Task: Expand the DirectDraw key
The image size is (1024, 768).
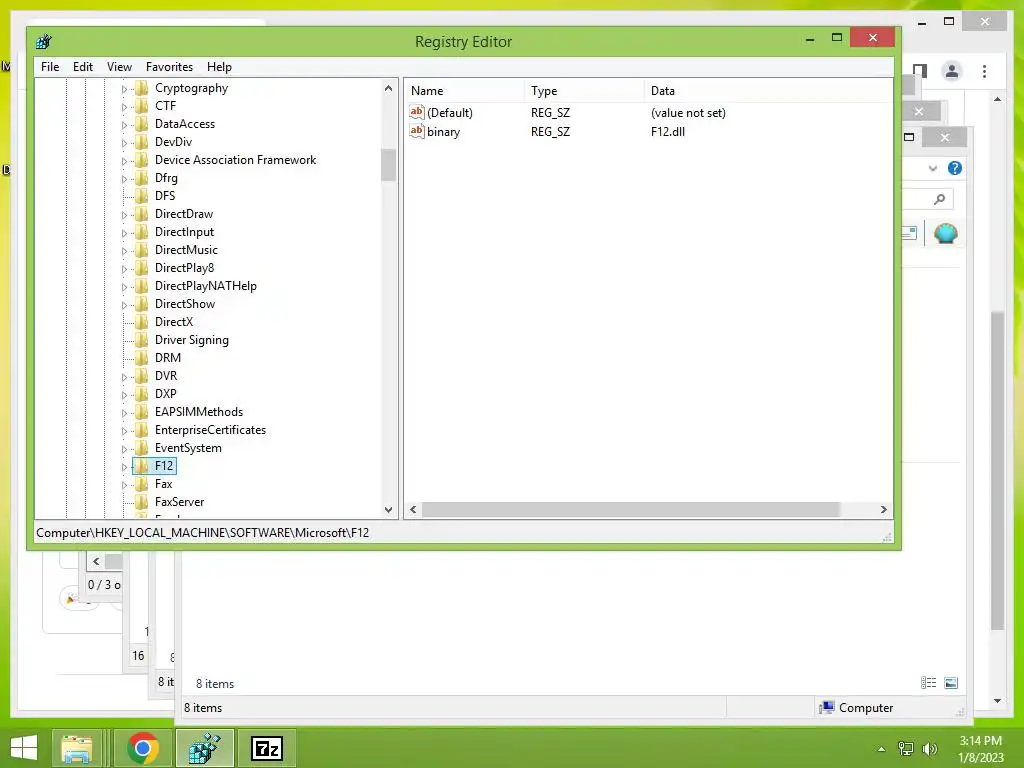Action: pyautogui.click(x=124, y=215)
